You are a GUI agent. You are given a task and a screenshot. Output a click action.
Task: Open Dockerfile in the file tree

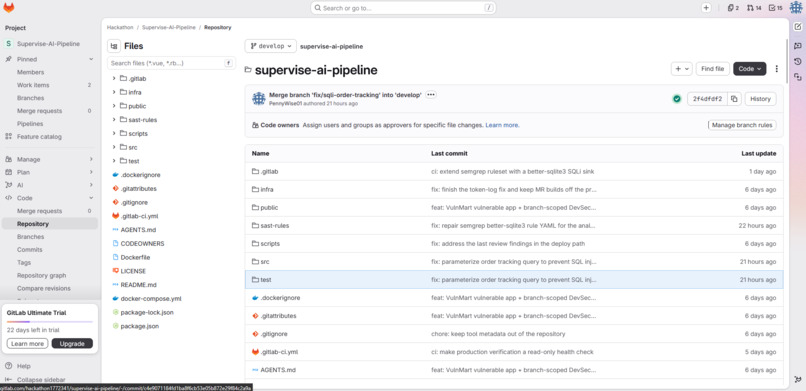(135, 257)
